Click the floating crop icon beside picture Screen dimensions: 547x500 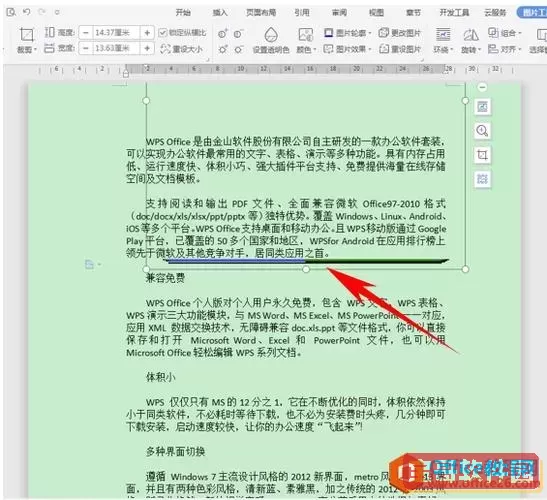[x=482, y=155]
